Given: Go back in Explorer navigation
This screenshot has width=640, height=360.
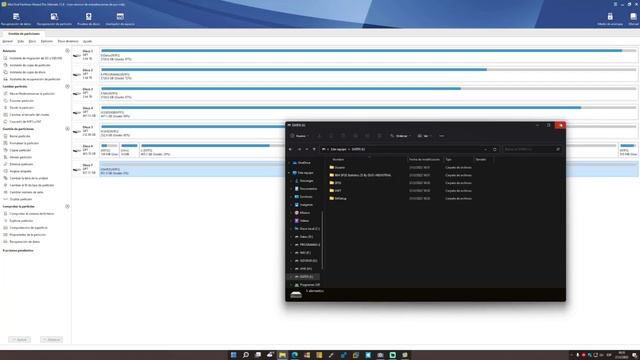Looking at the screenshot, I should coord(291,149).
